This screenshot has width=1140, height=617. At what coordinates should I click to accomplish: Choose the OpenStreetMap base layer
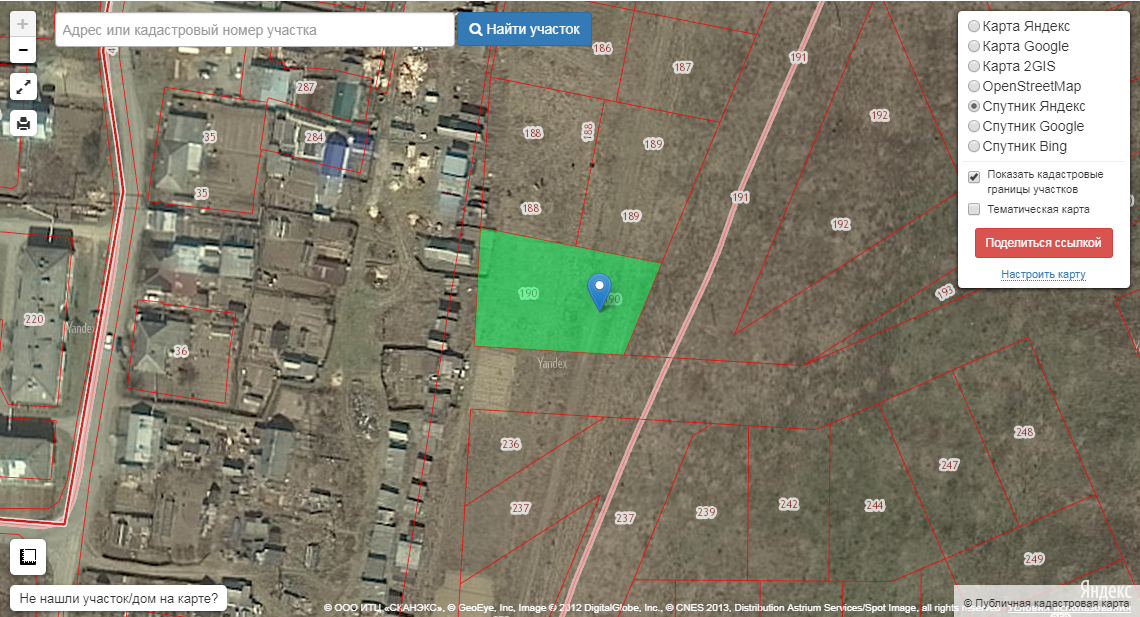[974, 86]
